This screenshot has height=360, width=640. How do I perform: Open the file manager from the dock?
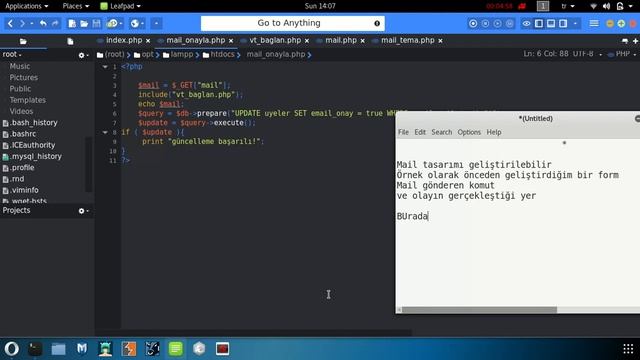(58, 349)
